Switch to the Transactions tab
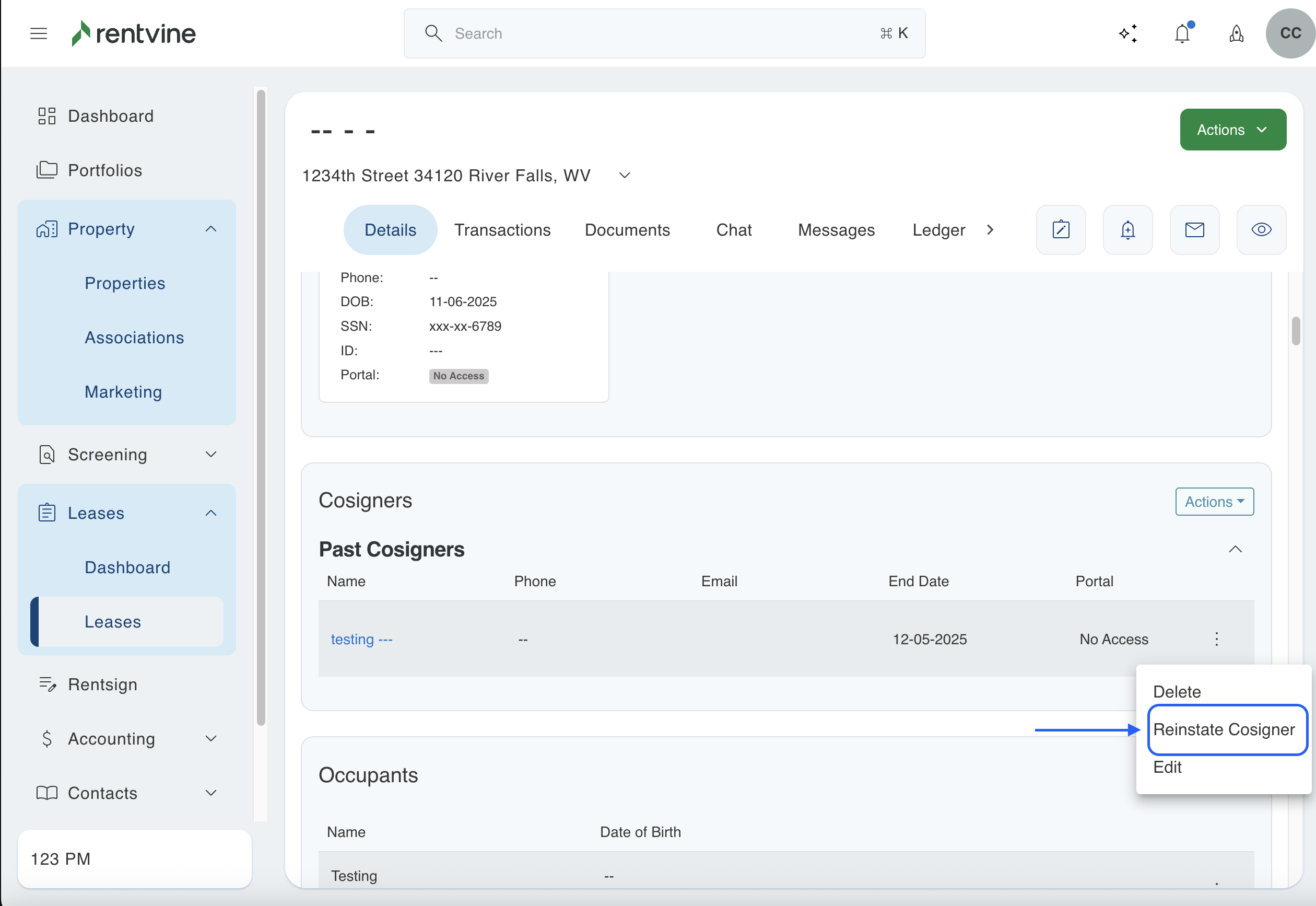The image size is (1316, 906). pos(502,230)
